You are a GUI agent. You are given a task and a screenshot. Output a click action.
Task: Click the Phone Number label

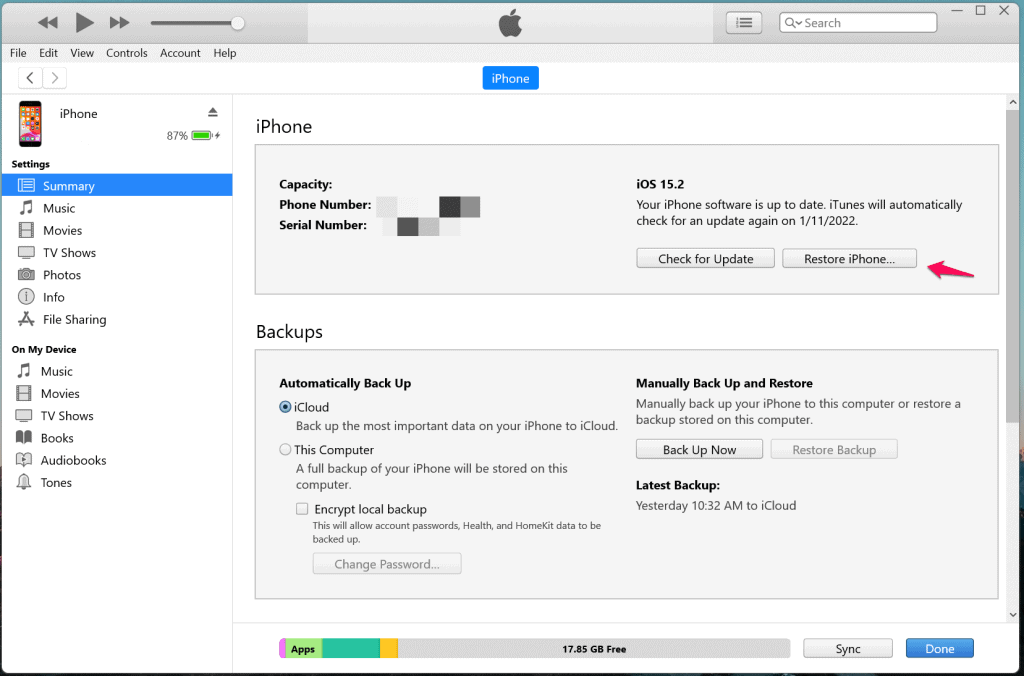pyautogui.click(x=325, y=205)
